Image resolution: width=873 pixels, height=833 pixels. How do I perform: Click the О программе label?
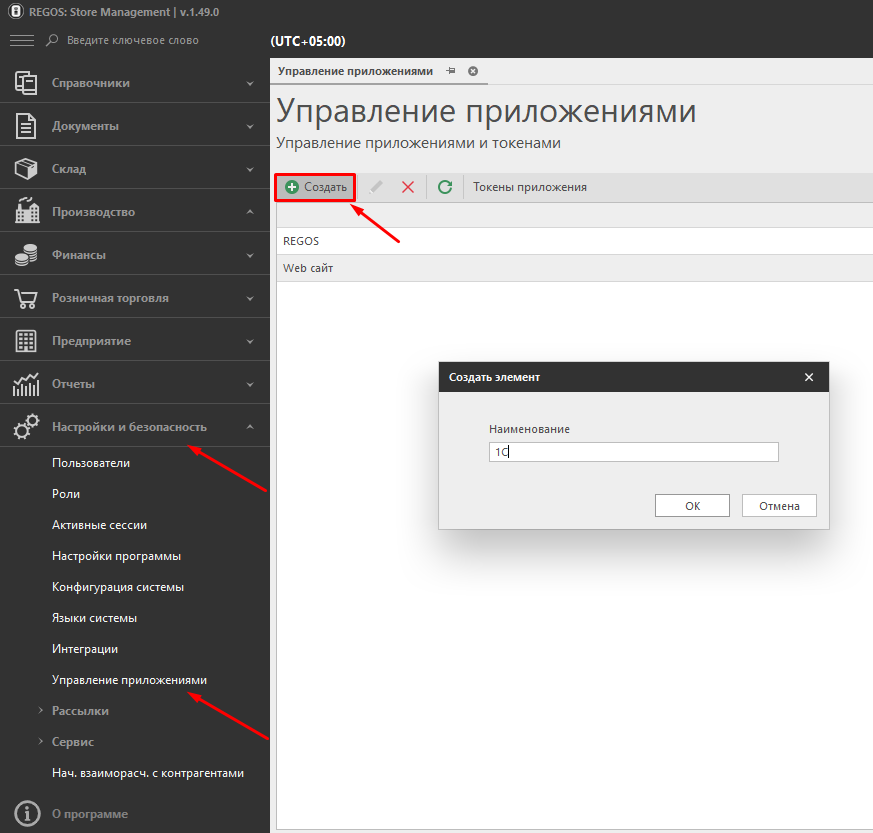[90, 814]
